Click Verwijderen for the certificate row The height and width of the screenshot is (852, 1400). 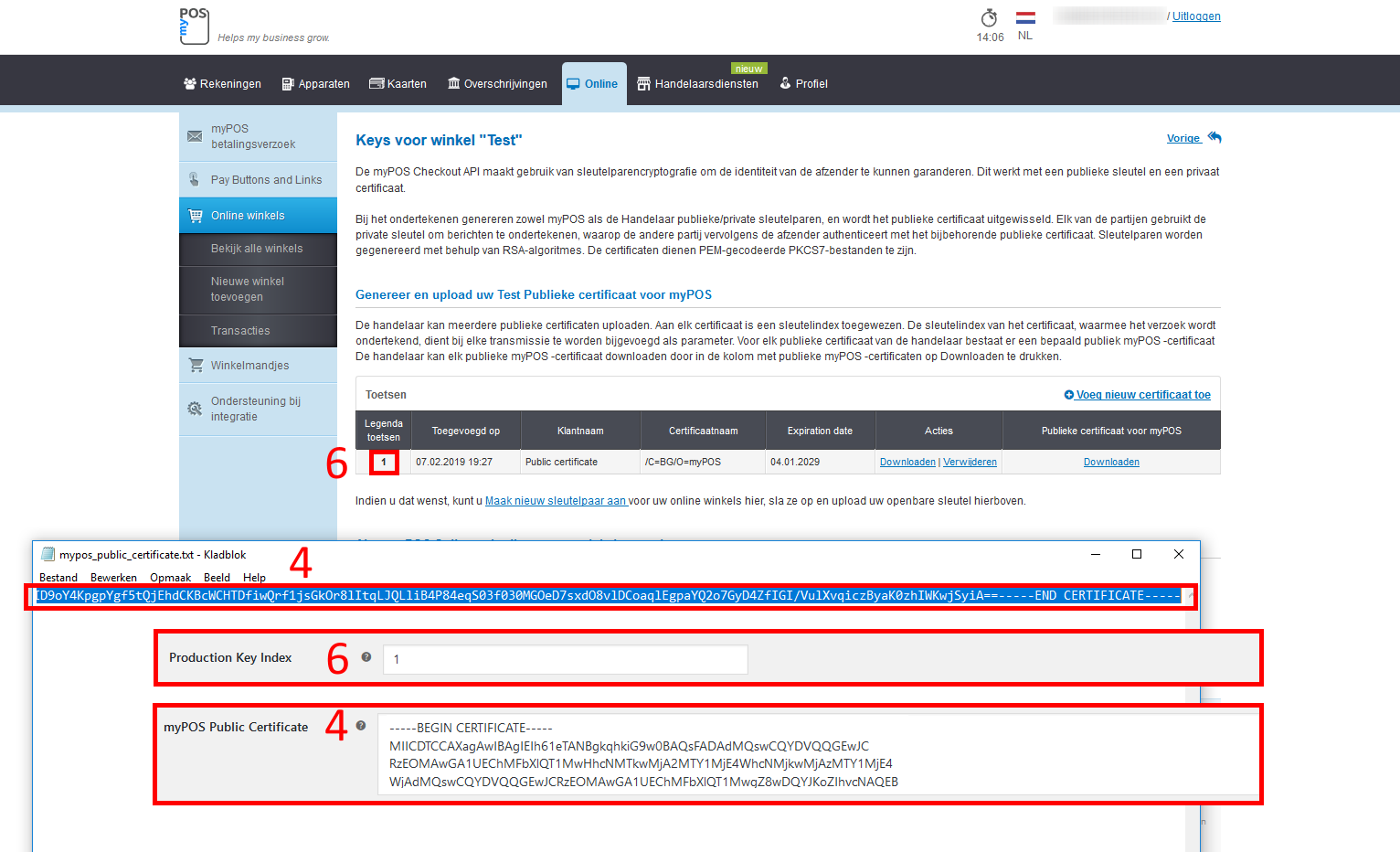970,463
